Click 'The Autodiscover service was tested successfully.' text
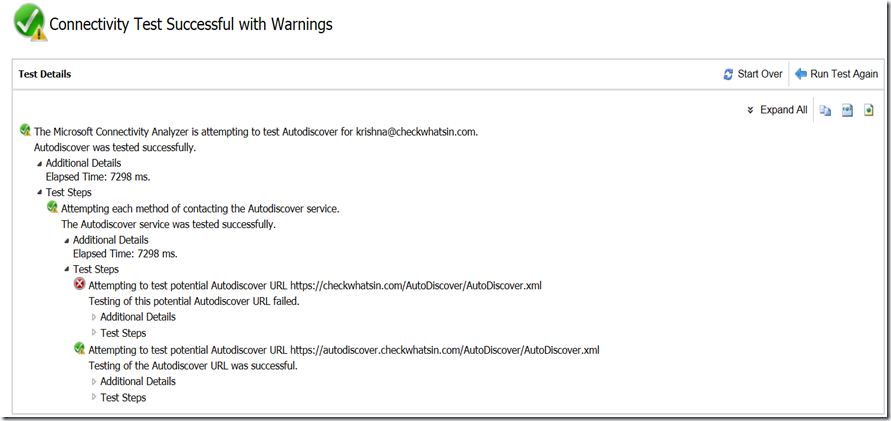This screenshot has height=421, width=891. (168, 224)
